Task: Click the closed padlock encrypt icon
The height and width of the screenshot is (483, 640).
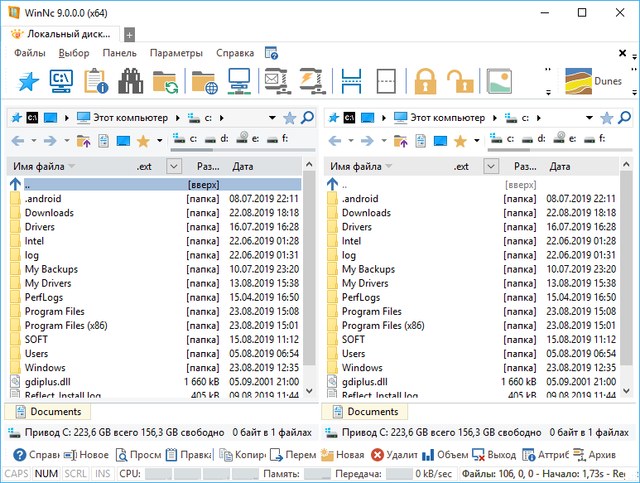Action: 425,80
